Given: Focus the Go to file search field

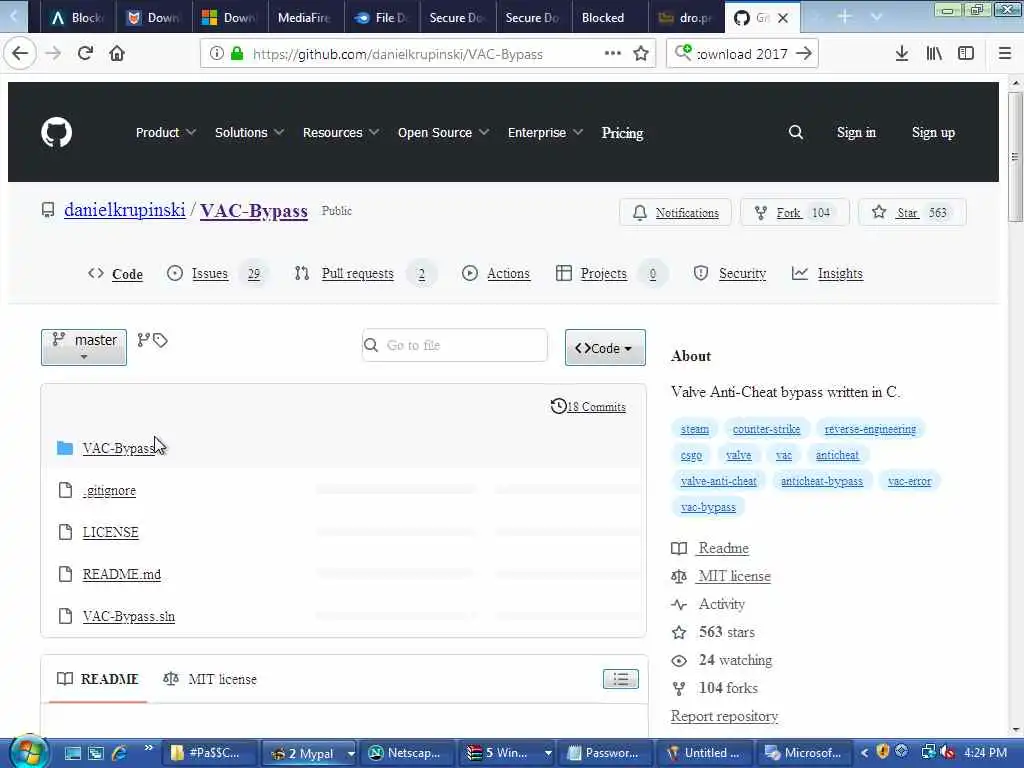Looking at the screenshot, I should pyautogui.click(x=455, y=345).
